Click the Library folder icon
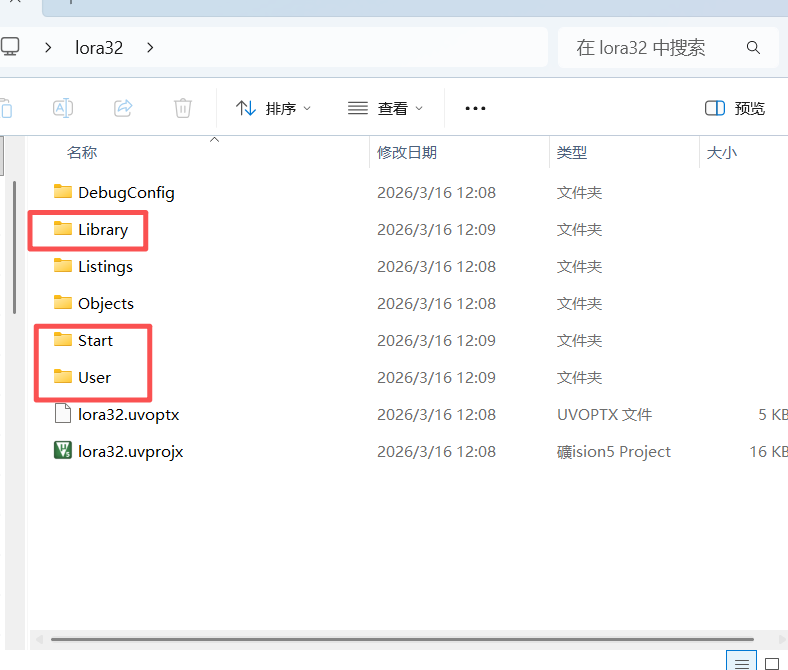This screenshot has width=788, height=670. pyautogui.click(x=63, y=228)
